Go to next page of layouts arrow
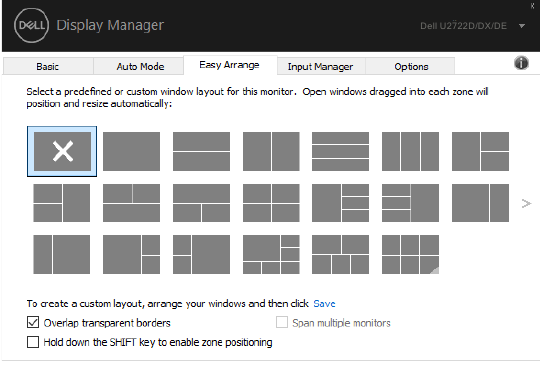 (x=526, y=204)
